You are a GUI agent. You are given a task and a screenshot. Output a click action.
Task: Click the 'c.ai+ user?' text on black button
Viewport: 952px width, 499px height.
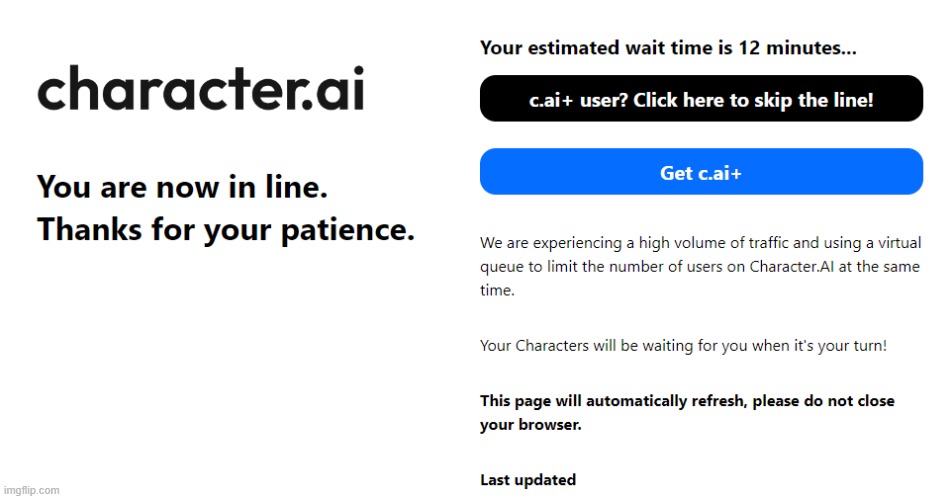click(x=578, y=100)
